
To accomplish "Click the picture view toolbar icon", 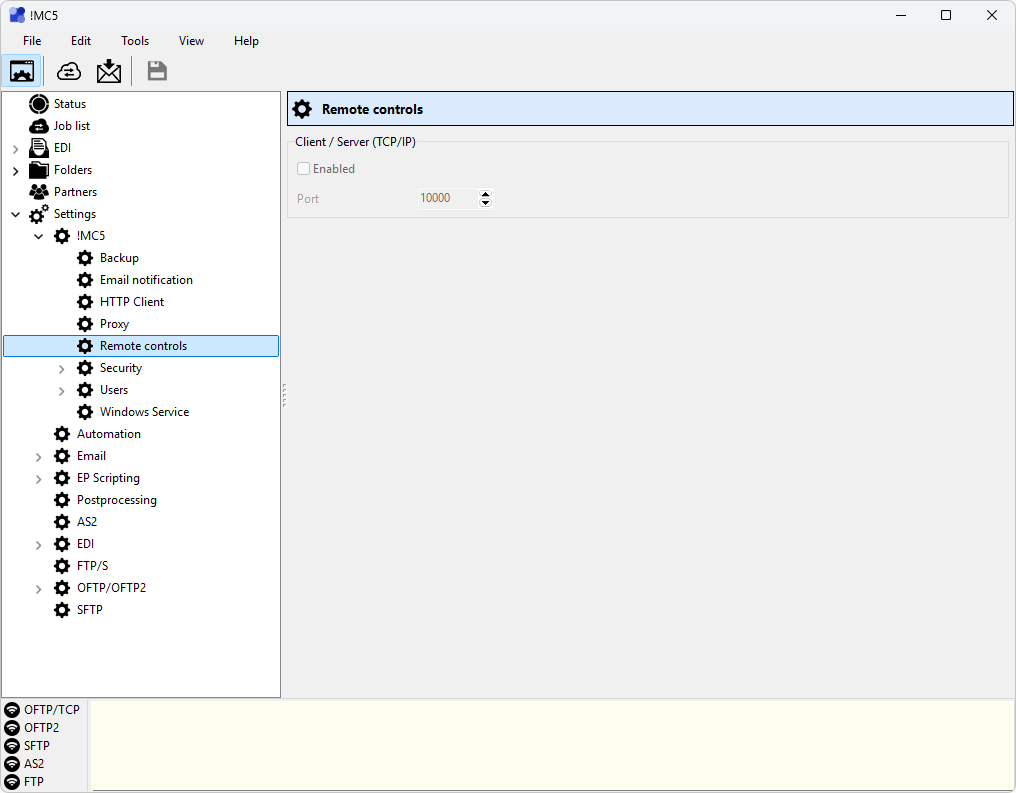I will (x=22, y=71).
